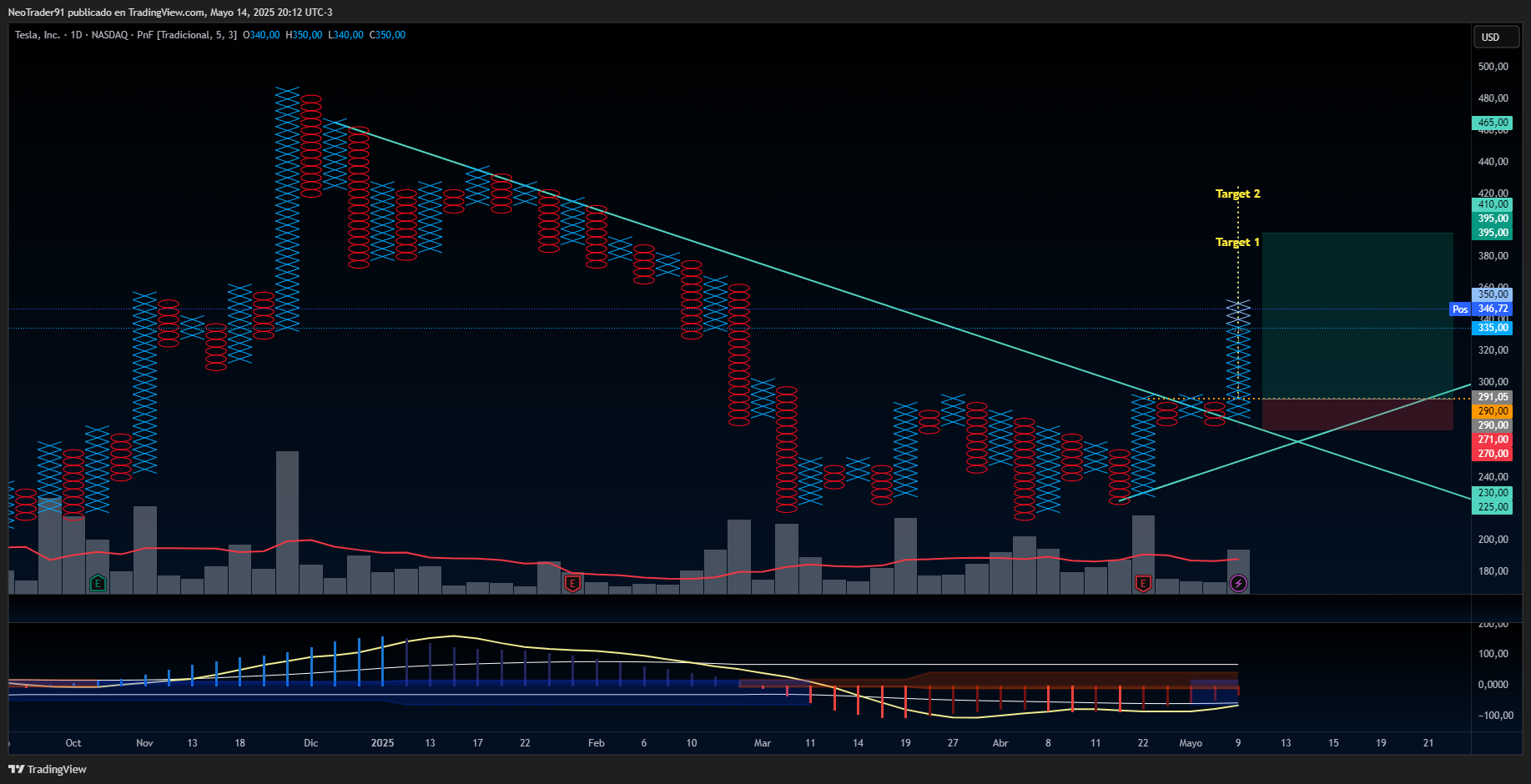Click the red earnings E icon near February
This screenshot has width=1531, height=784.
[x=572, y=583]
